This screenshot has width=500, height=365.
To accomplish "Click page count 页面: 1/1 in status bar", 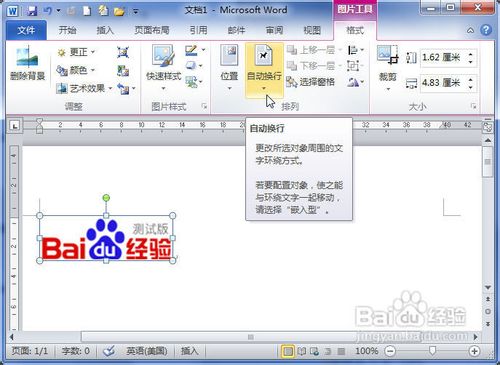I will tap(30, 351).
